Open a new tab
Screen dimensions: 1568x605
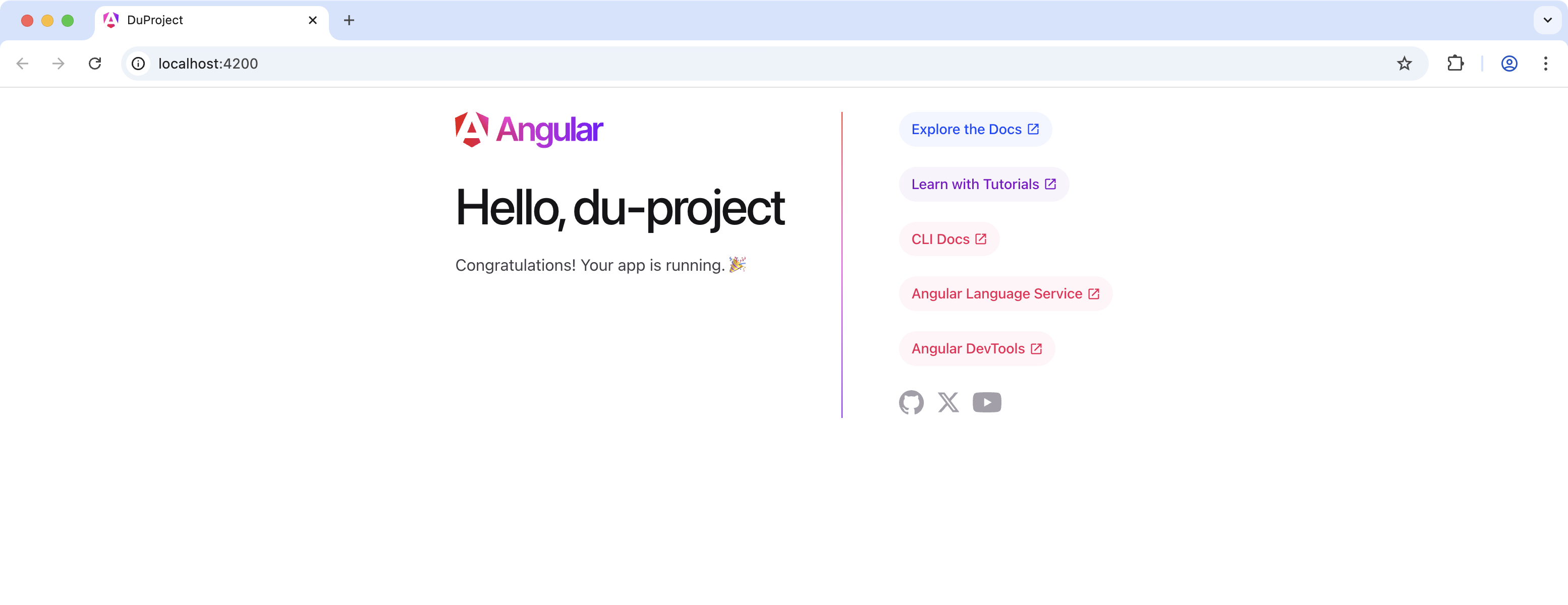(349, 20)
